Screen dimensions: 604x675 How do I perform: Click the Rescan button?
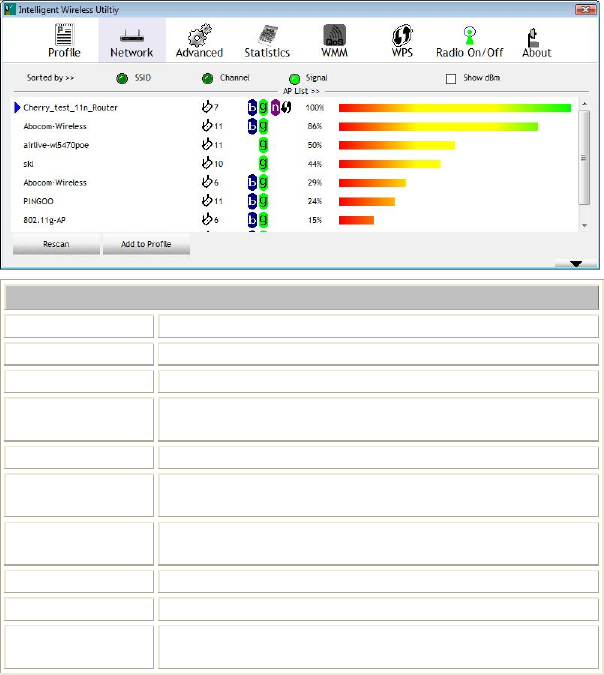(56, 244)
